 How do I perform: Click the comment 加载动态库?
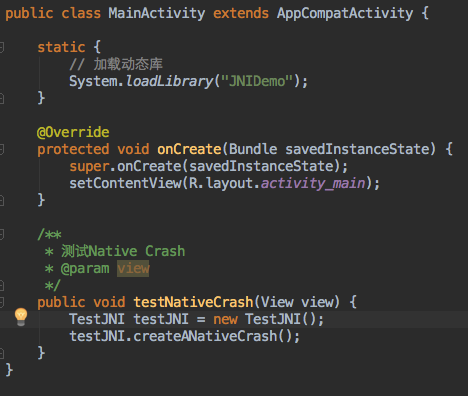click(116, 64)
